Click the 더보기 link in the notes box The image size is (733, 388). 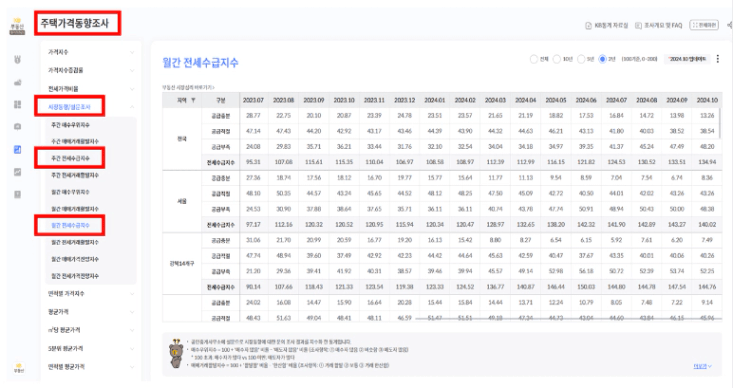point(702,366)
